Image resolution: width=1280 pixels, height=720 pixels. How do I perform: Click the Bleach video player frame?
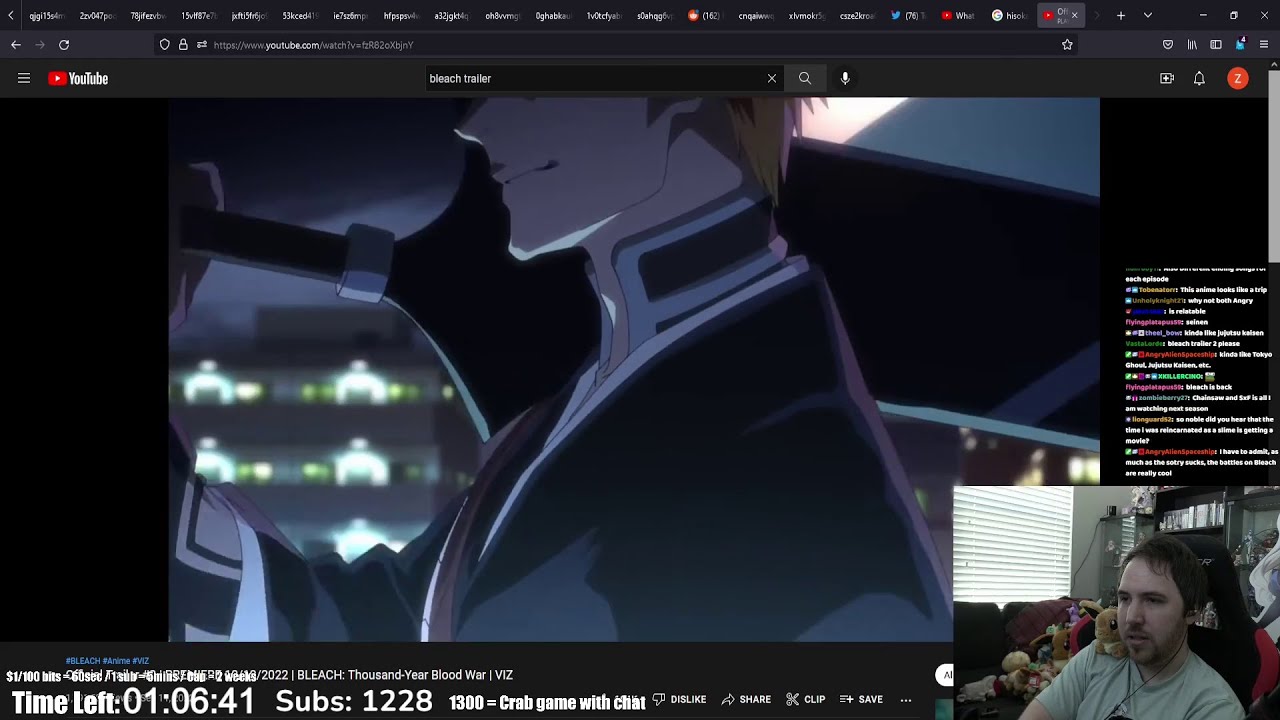(x=634, y=369)
